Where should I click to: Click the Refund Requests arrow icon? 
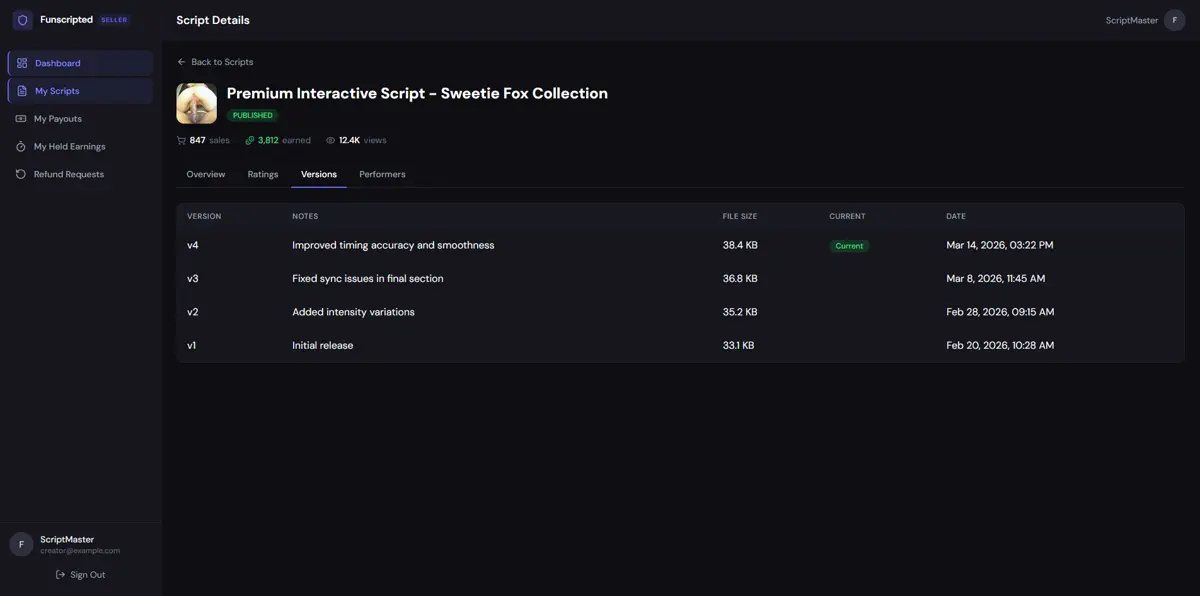tap(21, 174)
